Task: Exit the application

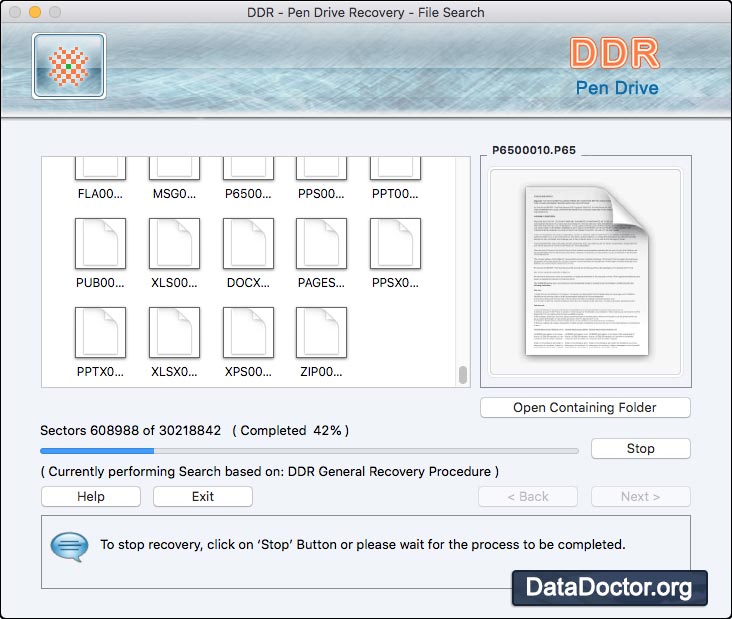Action: click(x=203, y=497)
